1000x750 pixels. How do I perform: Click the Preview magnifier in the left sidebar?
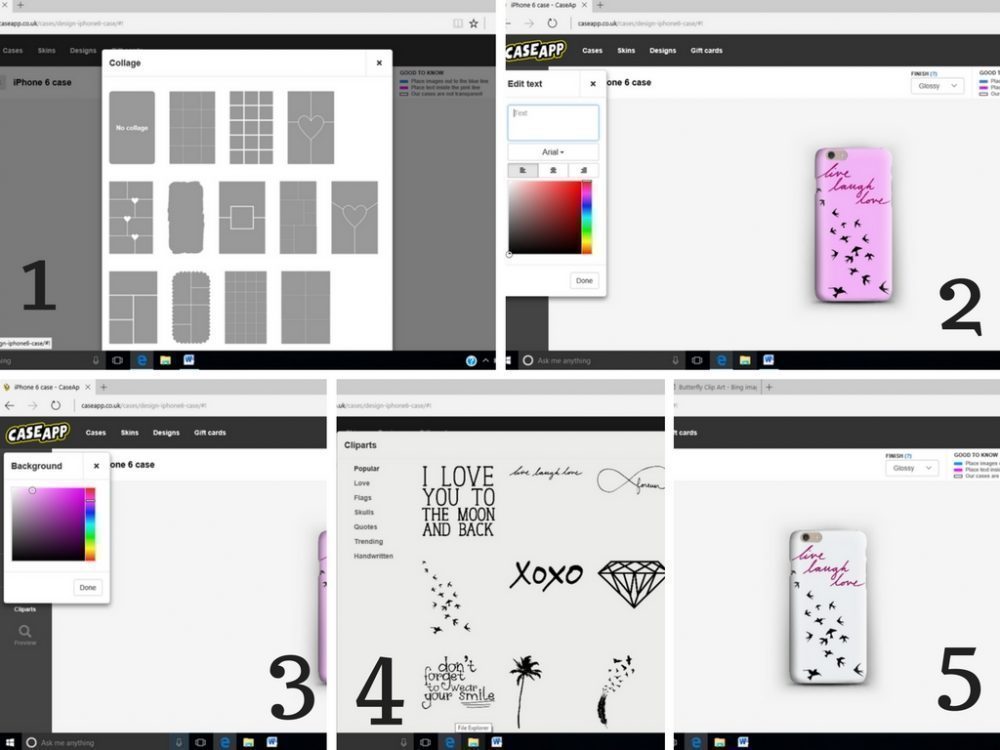(25, 632)
